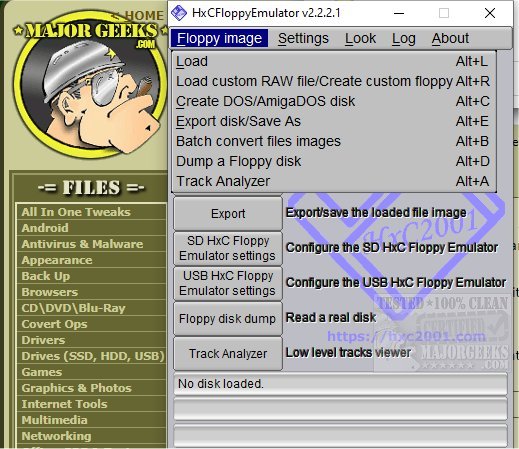Screen dimensions: 519x449
Task: Open the Floppy image menu
Action: (x=219, y=38)
